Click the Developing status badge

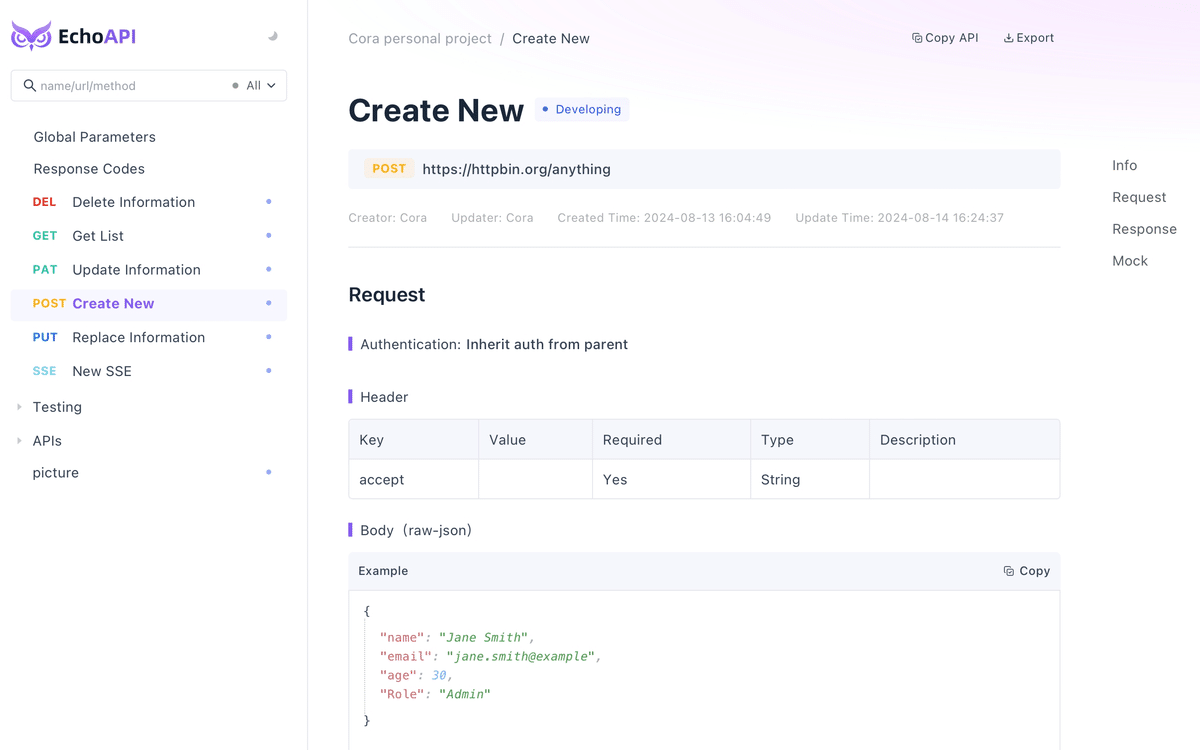pos(581,110)
